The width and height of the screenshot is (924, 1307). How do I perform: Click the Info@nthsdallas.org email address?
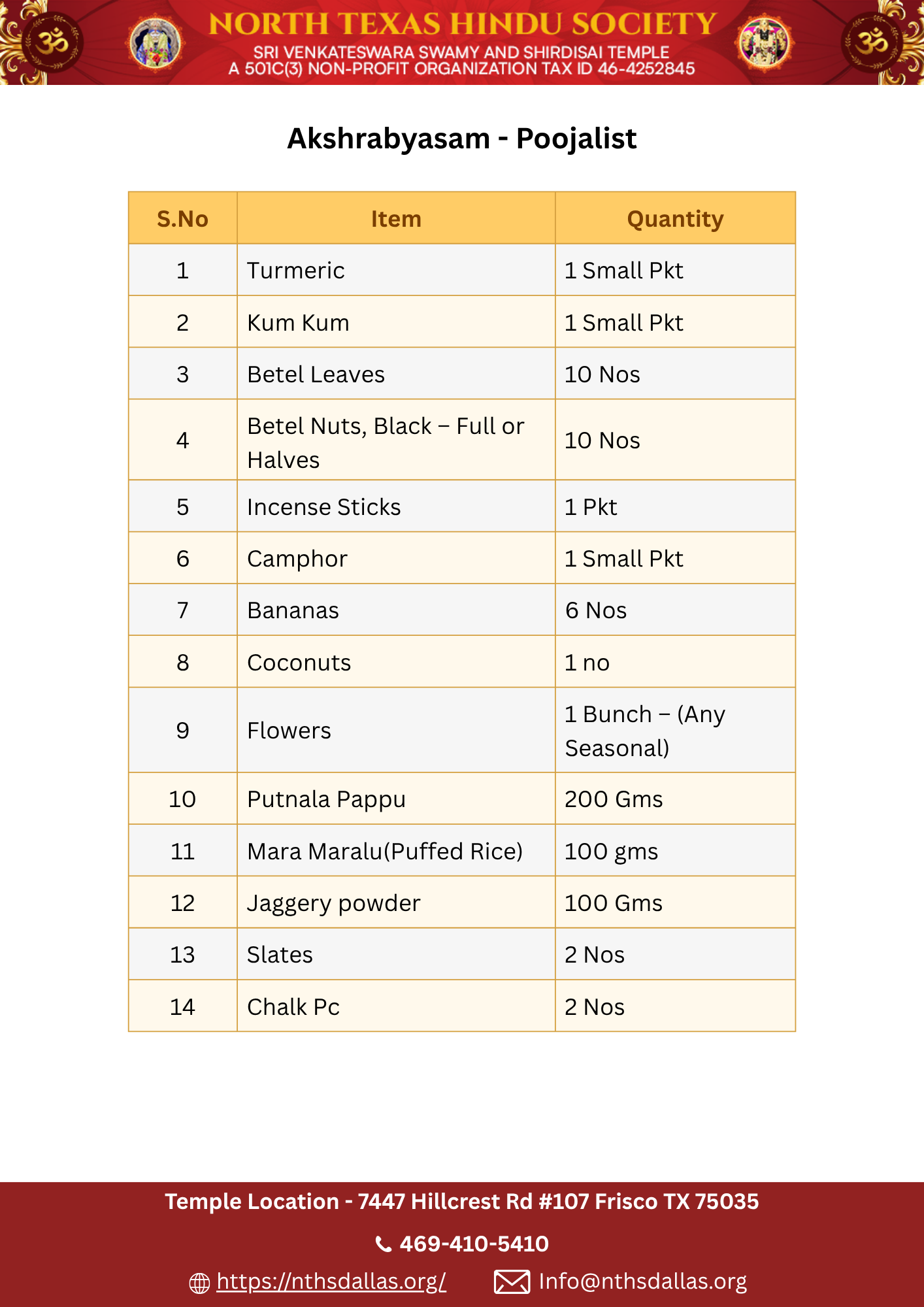(x=642, y=1282)
